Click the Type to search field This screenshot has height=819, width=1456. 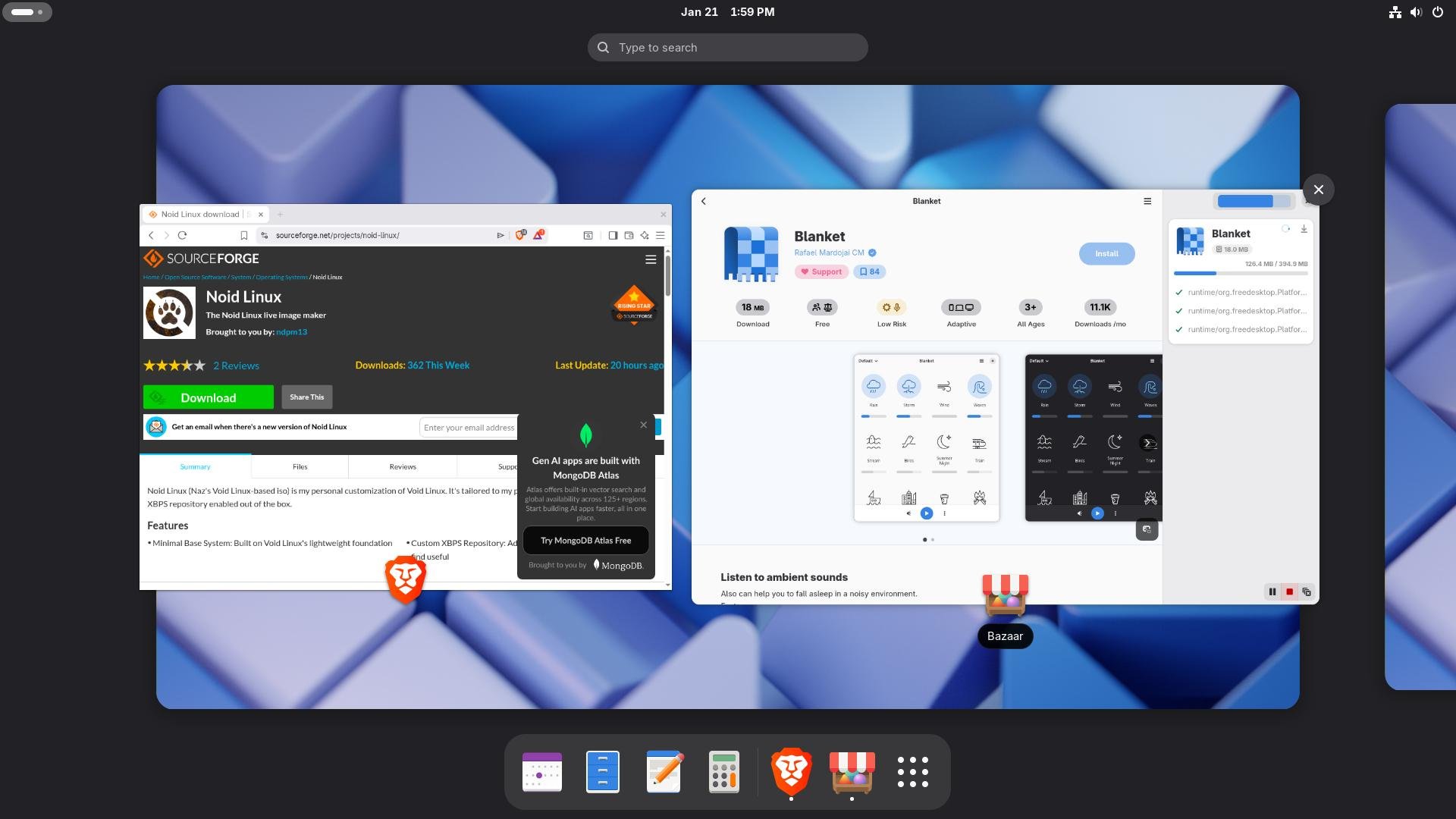coord(727,47)
